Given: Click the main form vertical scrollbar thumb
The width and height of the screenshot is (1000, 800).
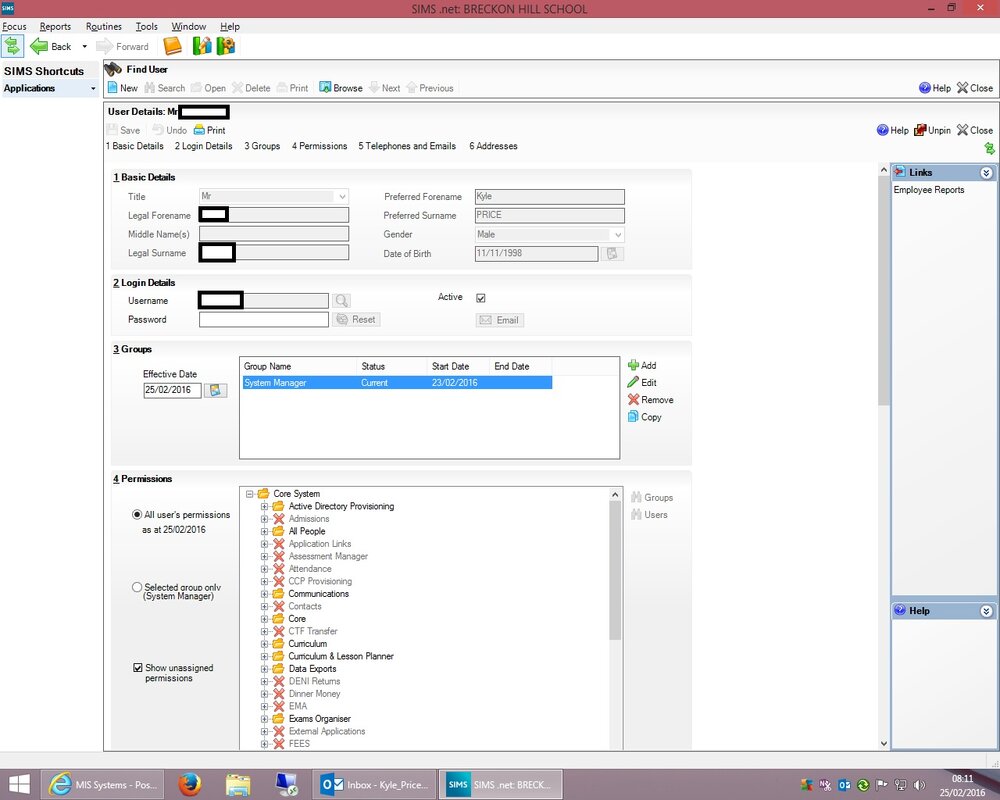Looking at the screenshot, I should (883, 292).
